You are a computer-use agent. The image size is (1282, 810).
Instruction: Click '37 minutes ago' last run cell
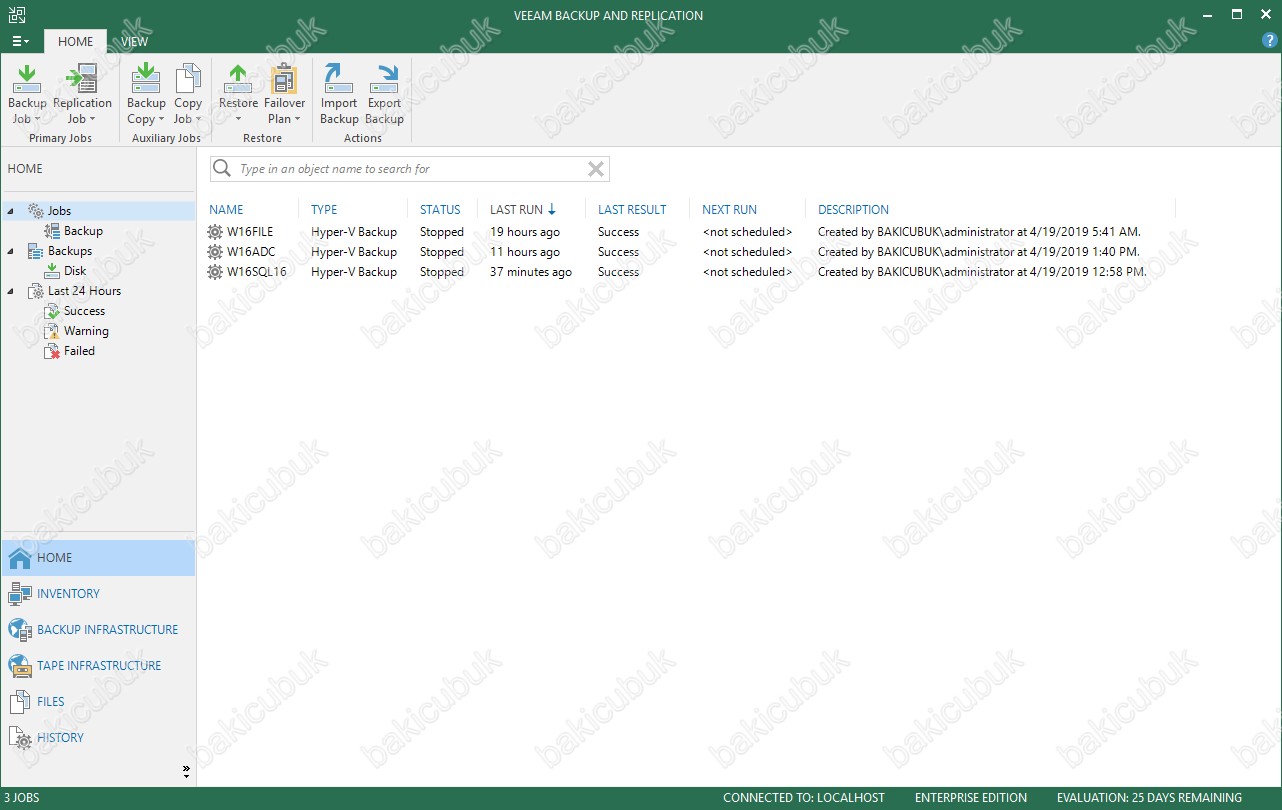point(531,272)
